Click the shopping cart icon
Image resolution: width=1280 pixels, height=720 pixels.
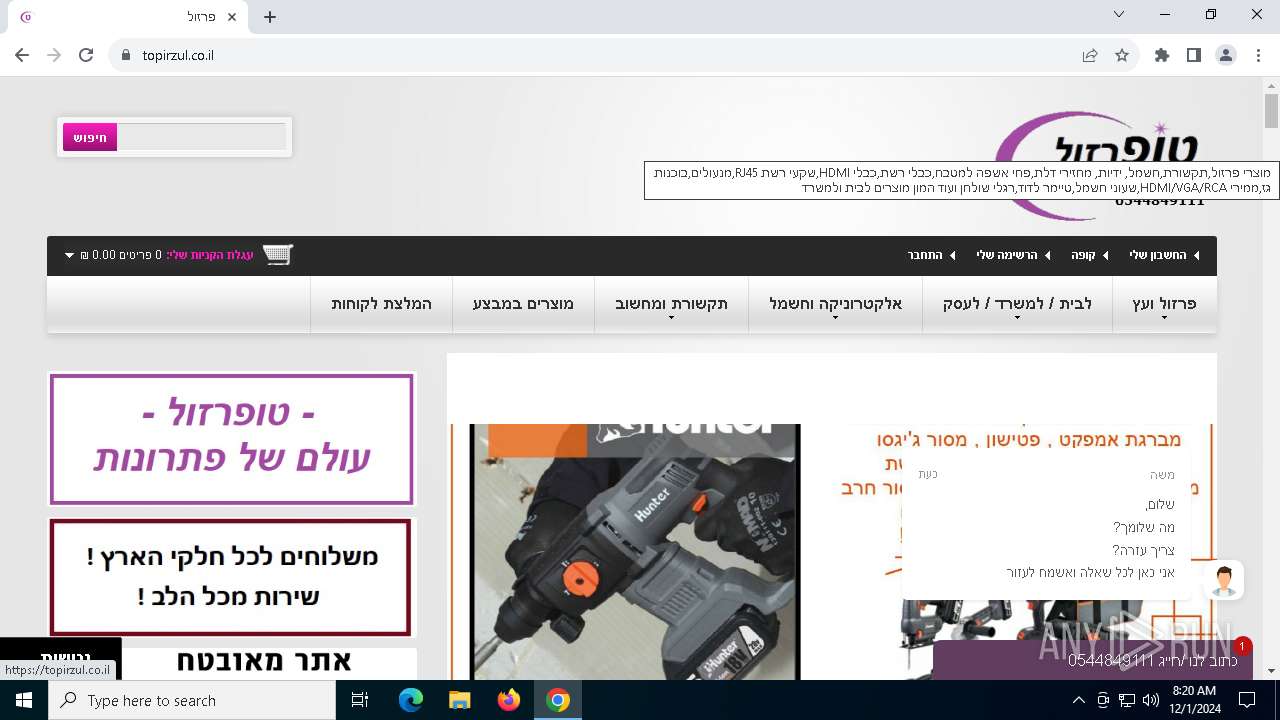277,255
